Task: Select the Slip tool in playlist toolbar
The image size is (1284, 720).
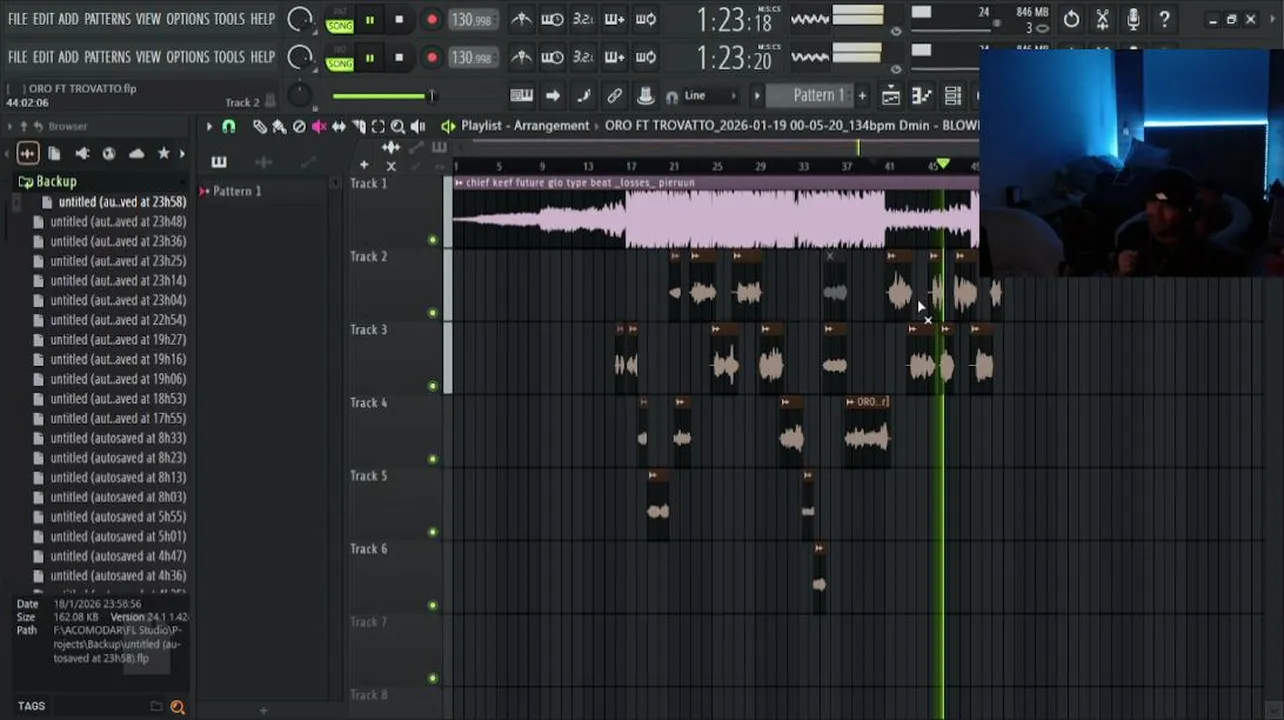Action: coord(338,127)
